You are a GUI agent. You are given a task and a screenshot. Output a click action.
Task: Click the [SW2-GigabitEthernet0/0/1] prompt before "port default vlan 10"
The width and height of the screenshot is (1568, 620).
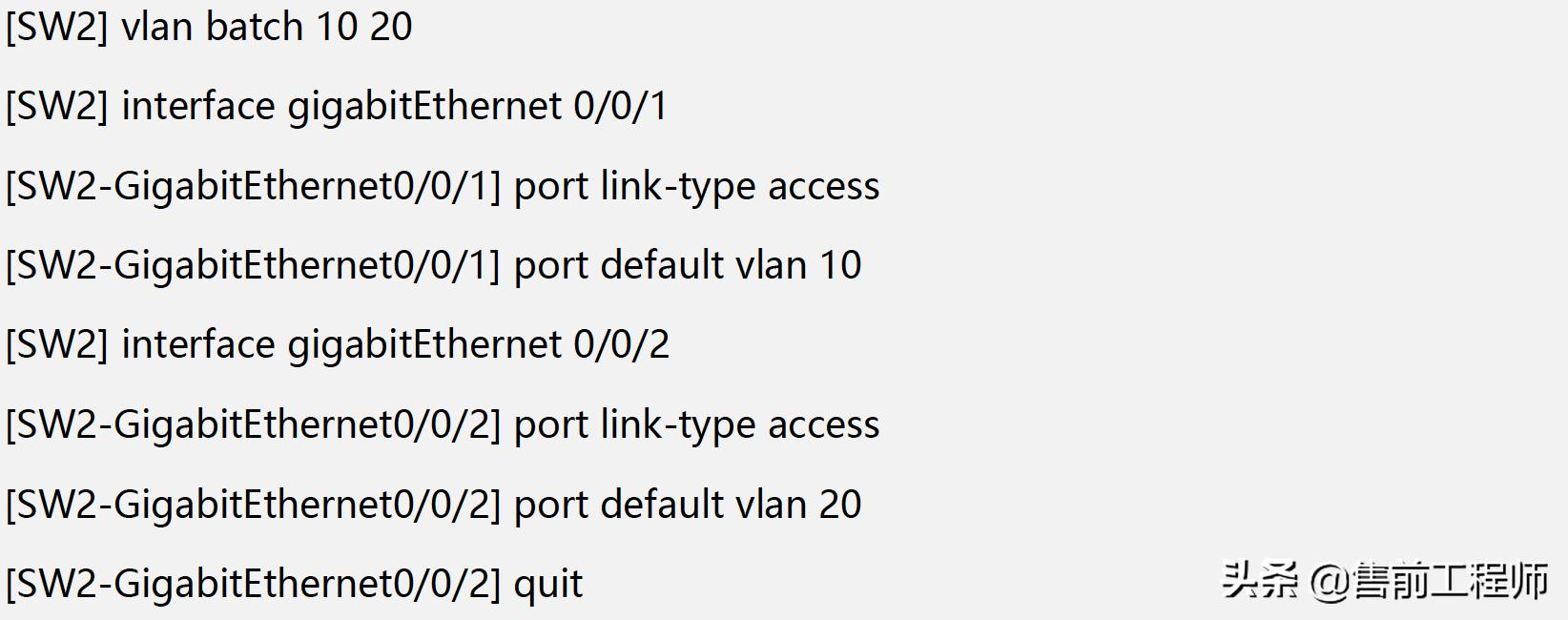click(x=253, y=265)
